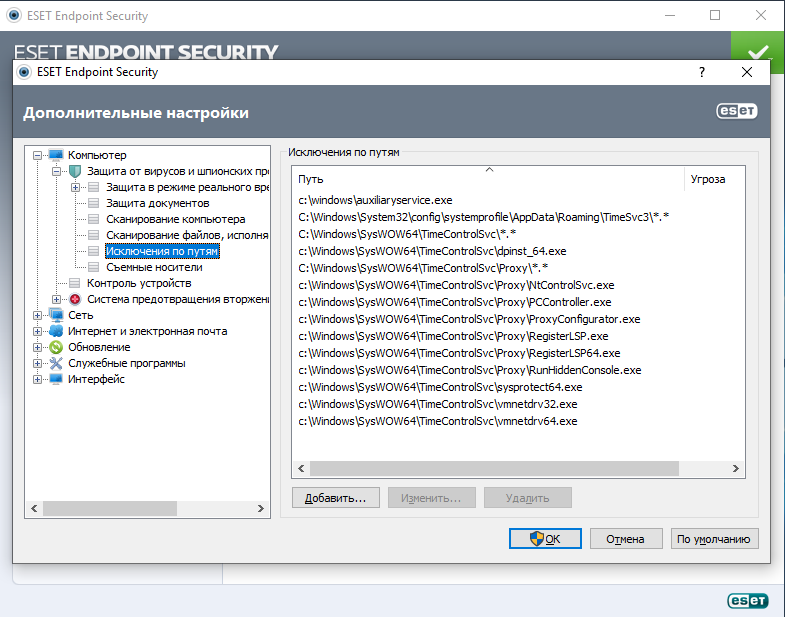Confirm with the OK button
Viewport: 785px width, 617px height.
(x=545, y=539)
